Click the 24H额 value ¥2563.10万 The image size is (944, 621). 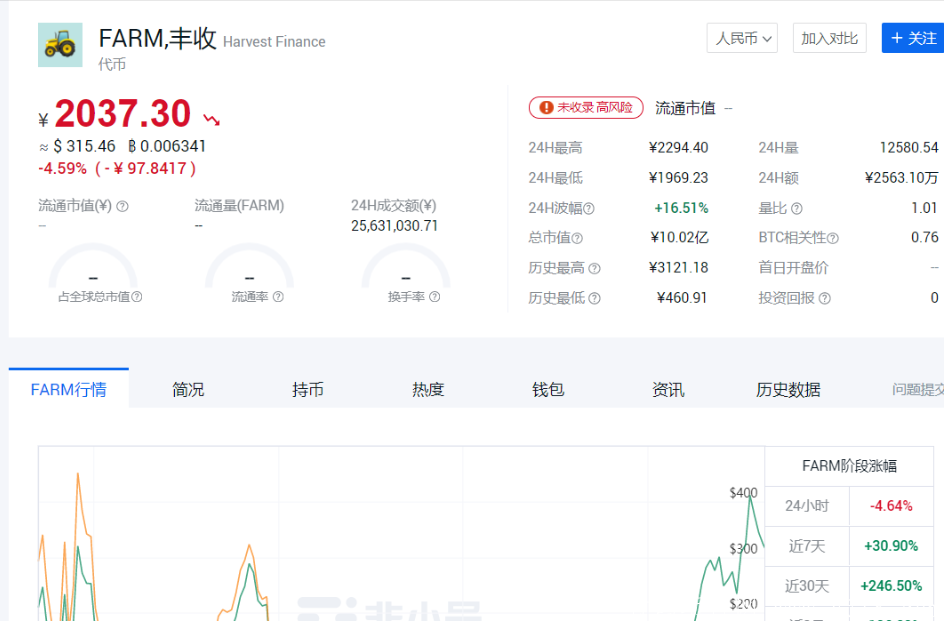tap(901, 178)
